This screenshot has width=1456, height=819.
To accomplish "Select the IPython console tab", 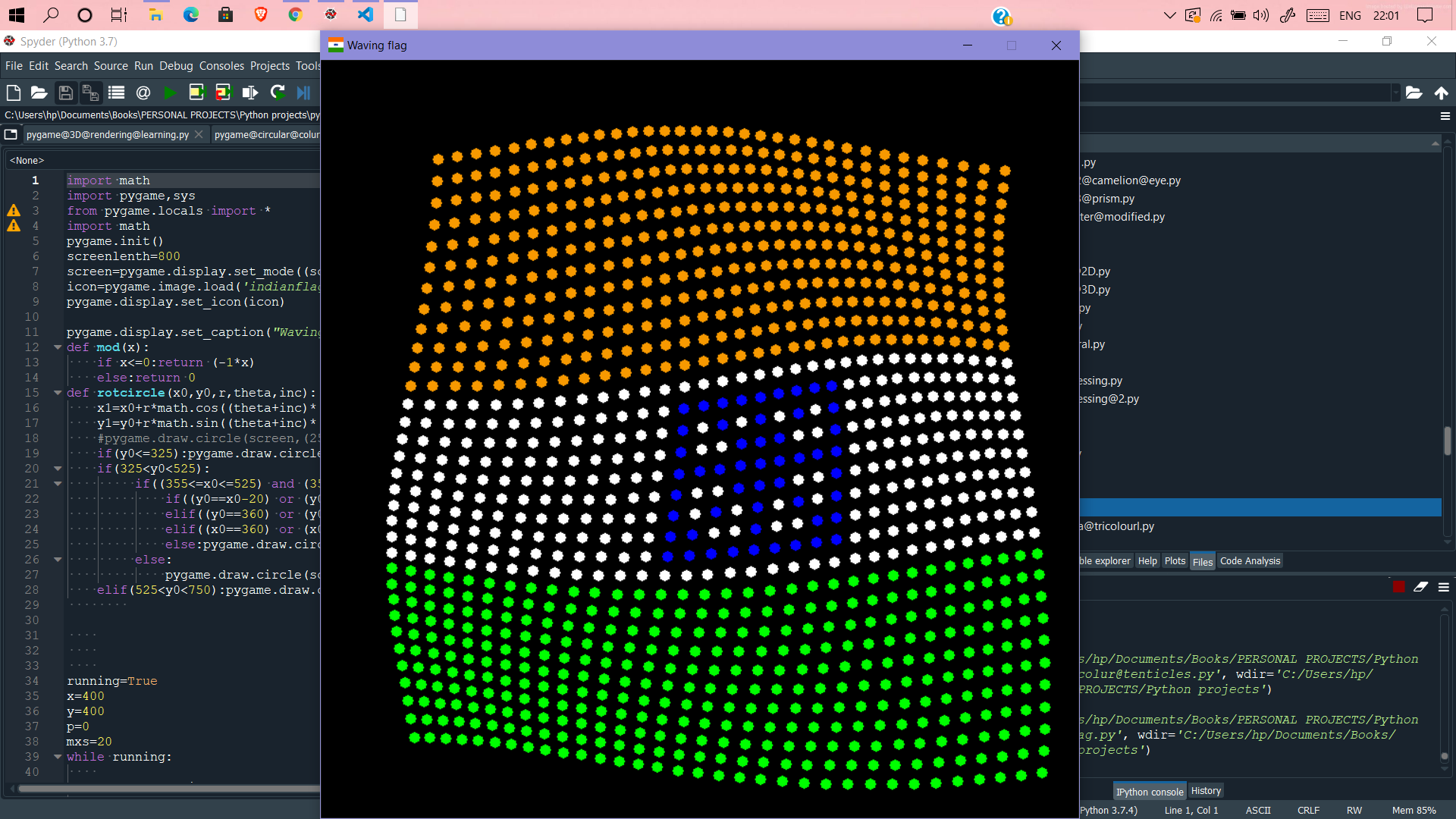I will pyautogui.click(x=1149, y=791).
